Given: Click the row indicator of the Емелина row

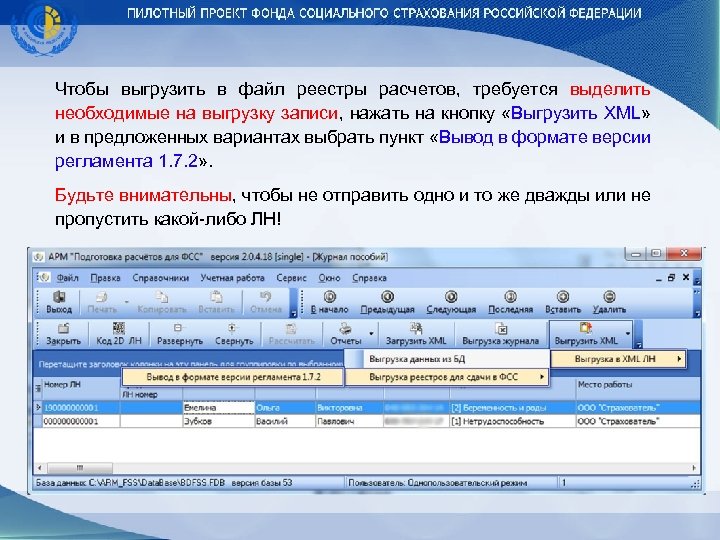Looking at the screenshot, I should pyautogui.click(x=38, y=407).
